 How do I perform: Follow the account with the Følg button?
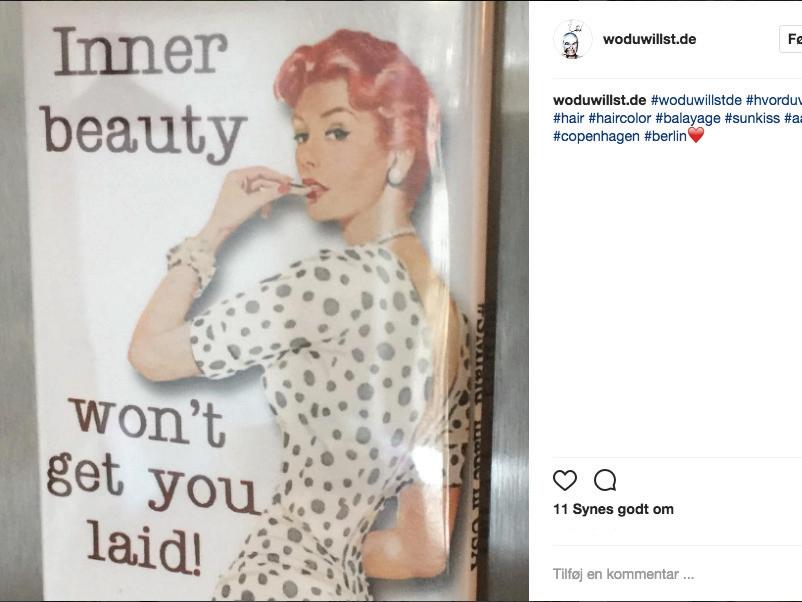click(791, 39)
